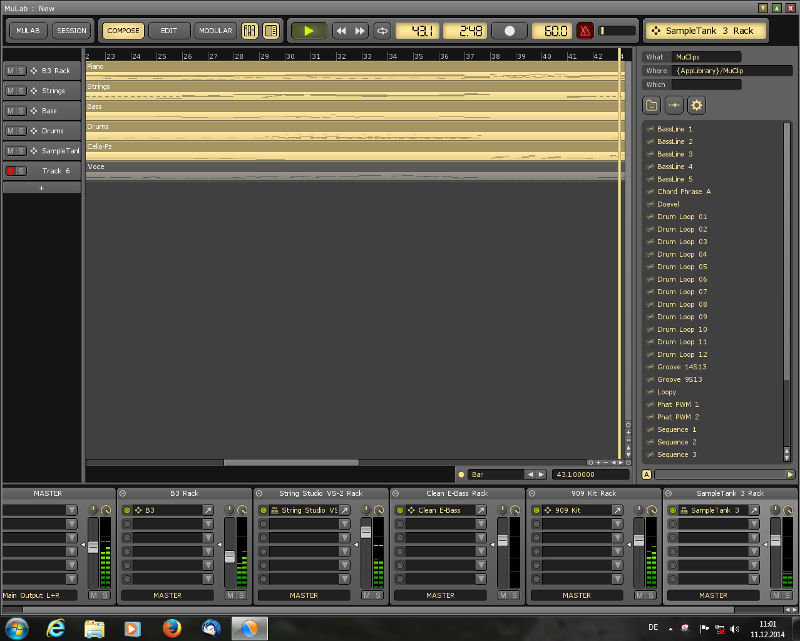This screenshot has height=641, width=800.
Task: Click the round record button
Action: click(509, 31)
